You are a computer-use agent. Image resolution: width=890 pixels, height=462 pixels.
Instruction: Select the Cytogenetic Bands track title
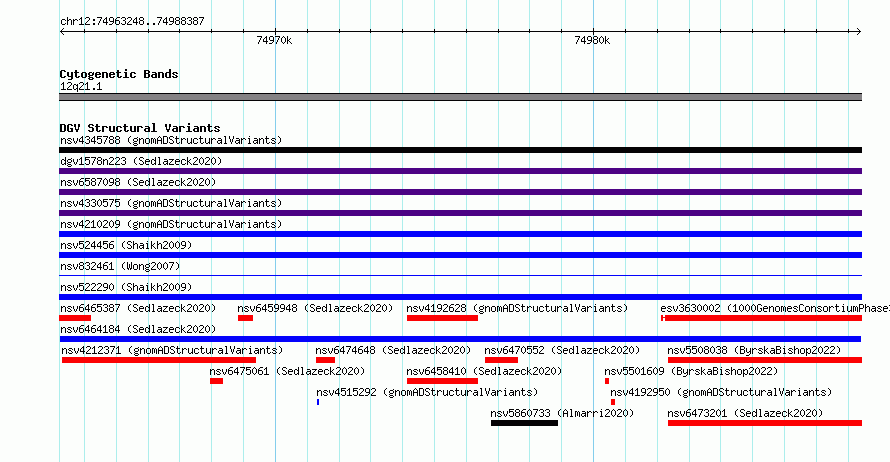pyautogui.click(x=119, y=74)
